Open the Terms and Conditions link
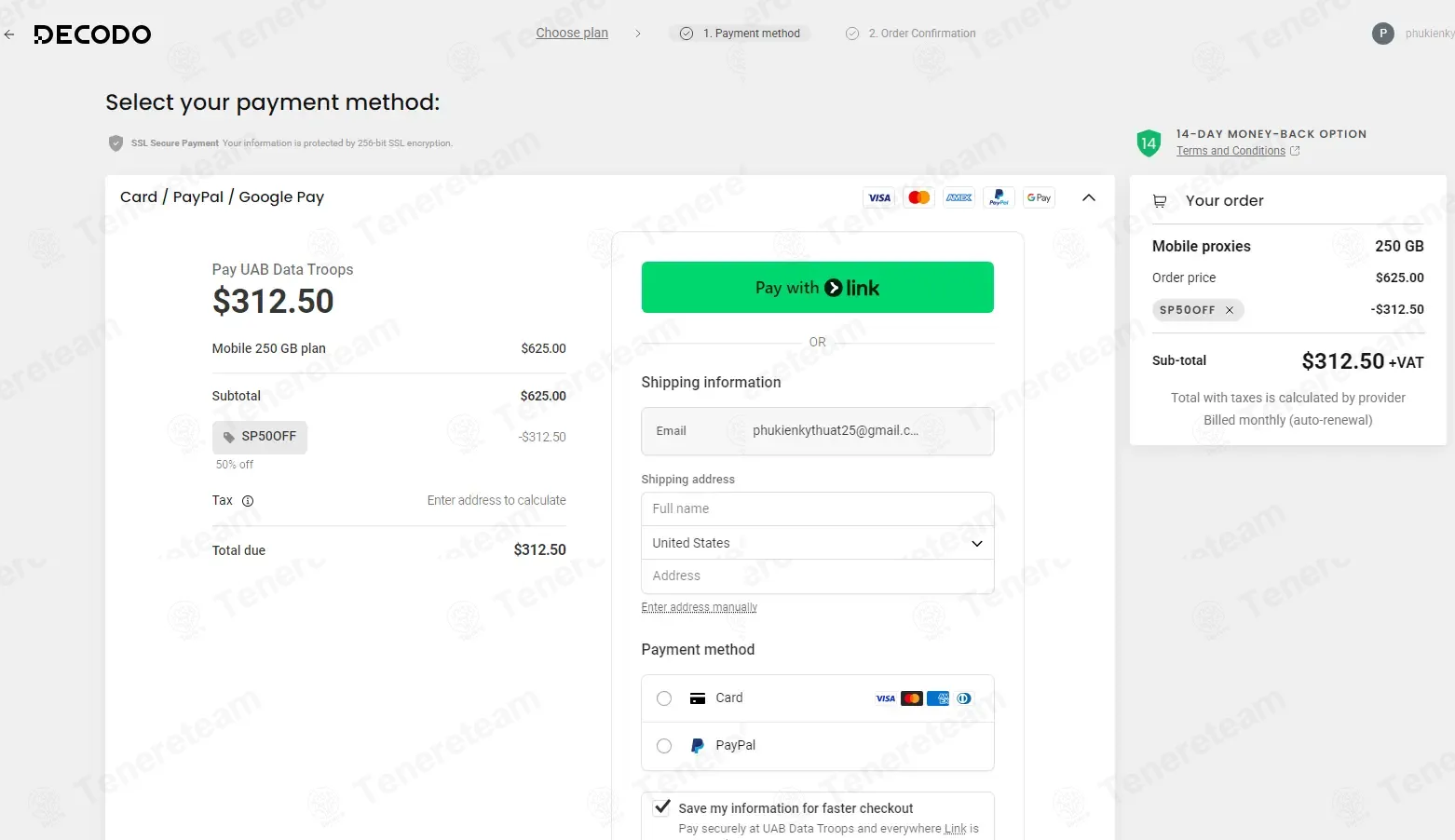 tap(1231, 151)
